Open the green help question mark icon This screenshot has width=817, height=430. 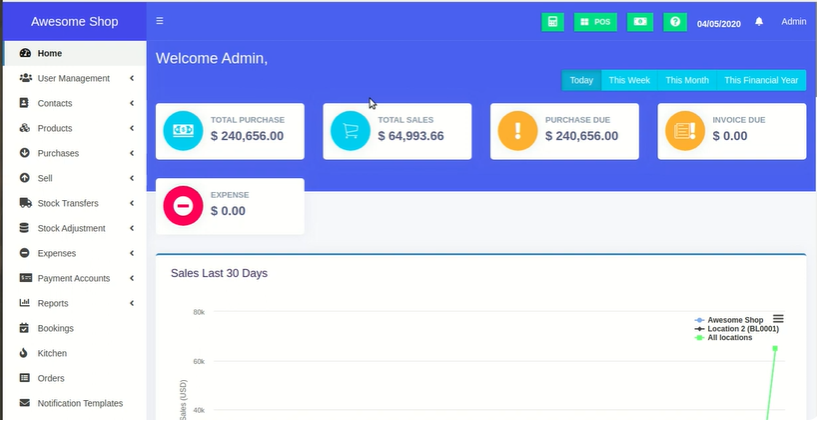point(675,21)
